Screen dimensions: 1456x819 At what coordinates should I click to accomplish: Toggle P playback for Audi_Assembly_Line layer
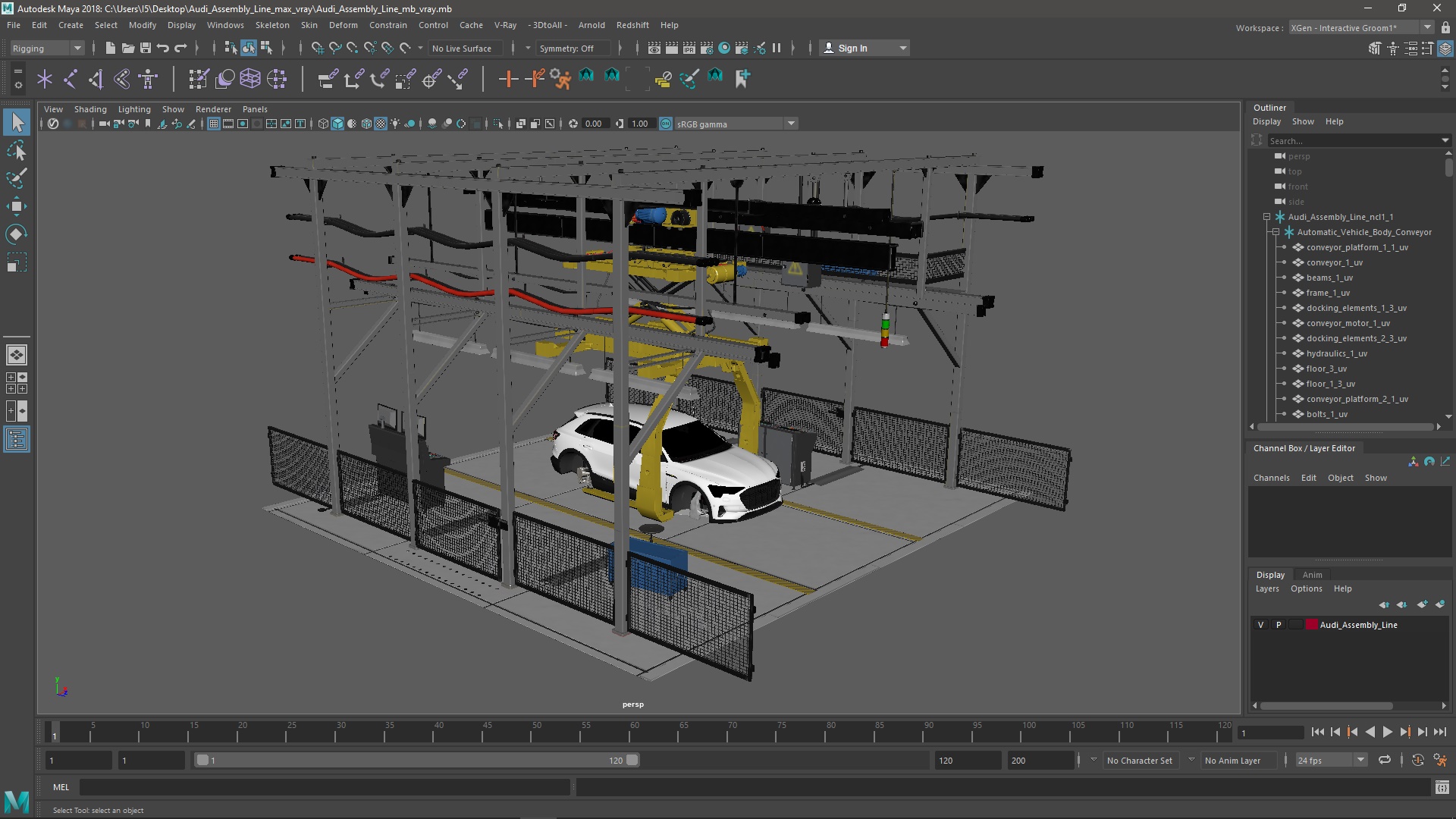click(1279, 625)
